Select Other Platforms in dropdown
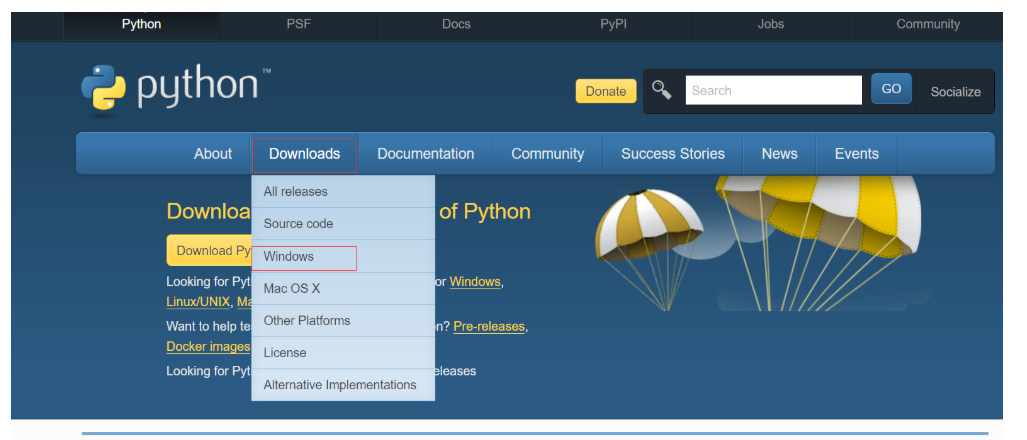The width and height of the screenshot is (1027, 440). pyautogui.click(x=343, y=321)
